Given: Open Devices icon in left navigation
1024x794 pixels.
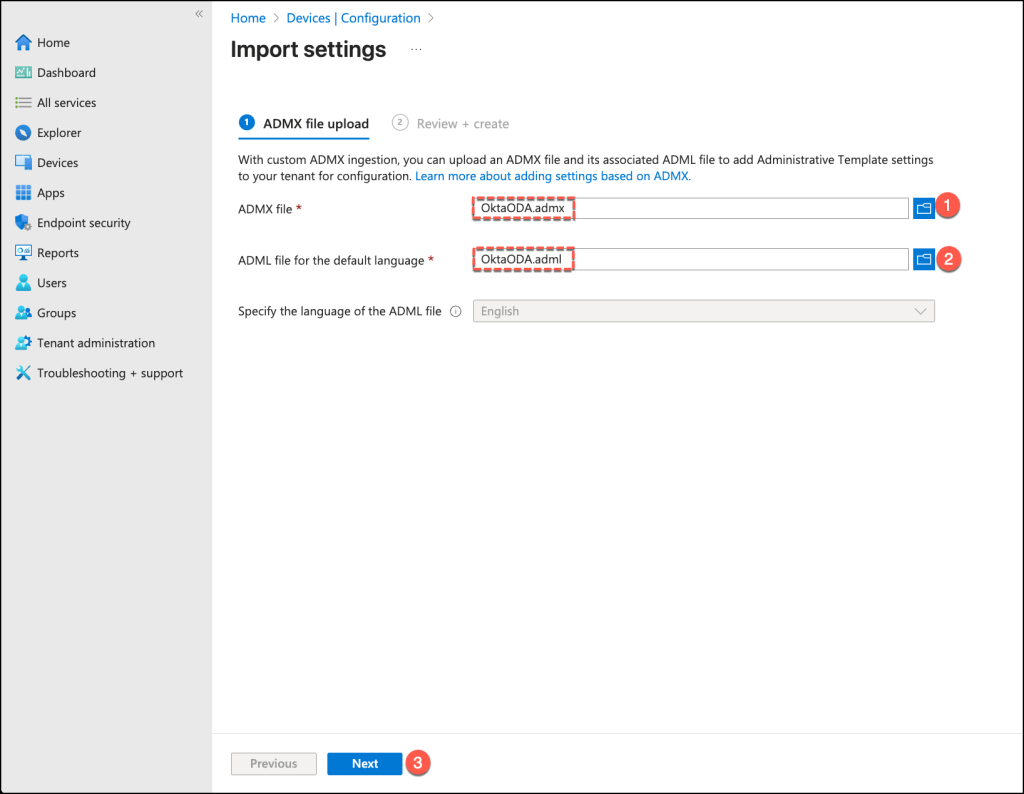Looking at the screenshot, I should coord(24,163).
